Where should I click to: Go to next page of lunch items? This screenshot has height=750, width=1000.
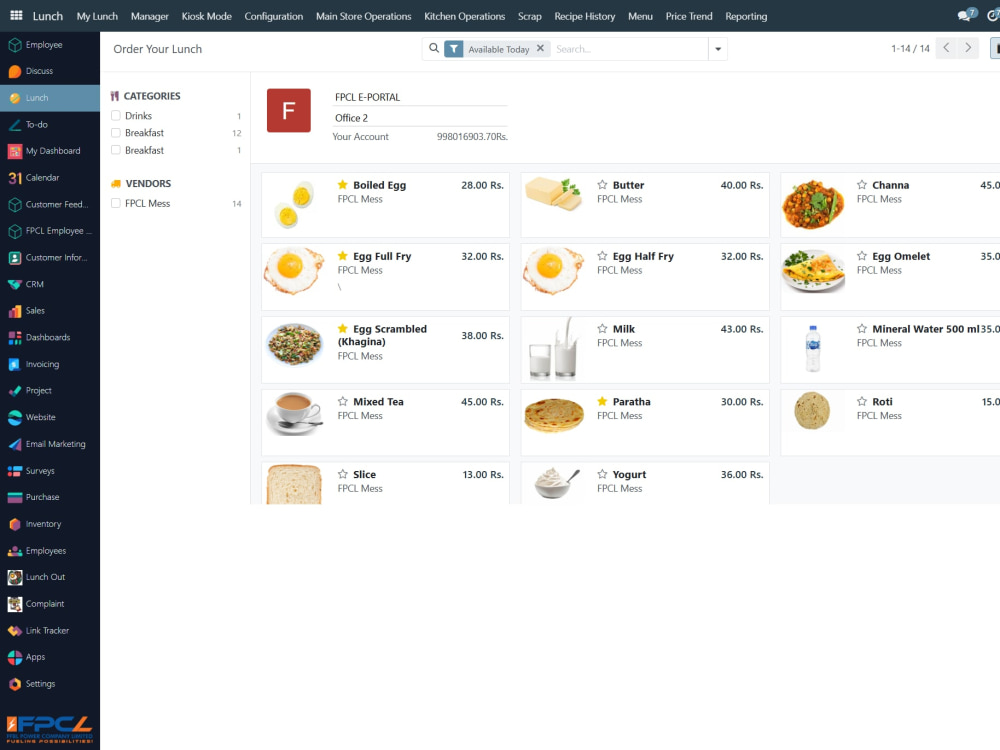[968, 48]
